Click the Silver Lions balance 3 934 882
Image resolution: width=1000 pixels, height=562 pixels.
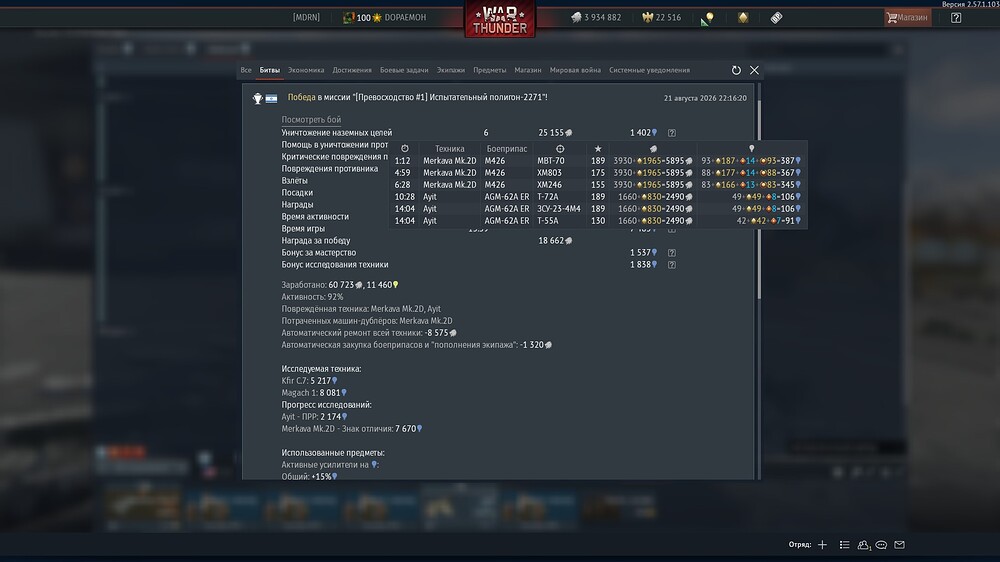[x=596, y=17]
